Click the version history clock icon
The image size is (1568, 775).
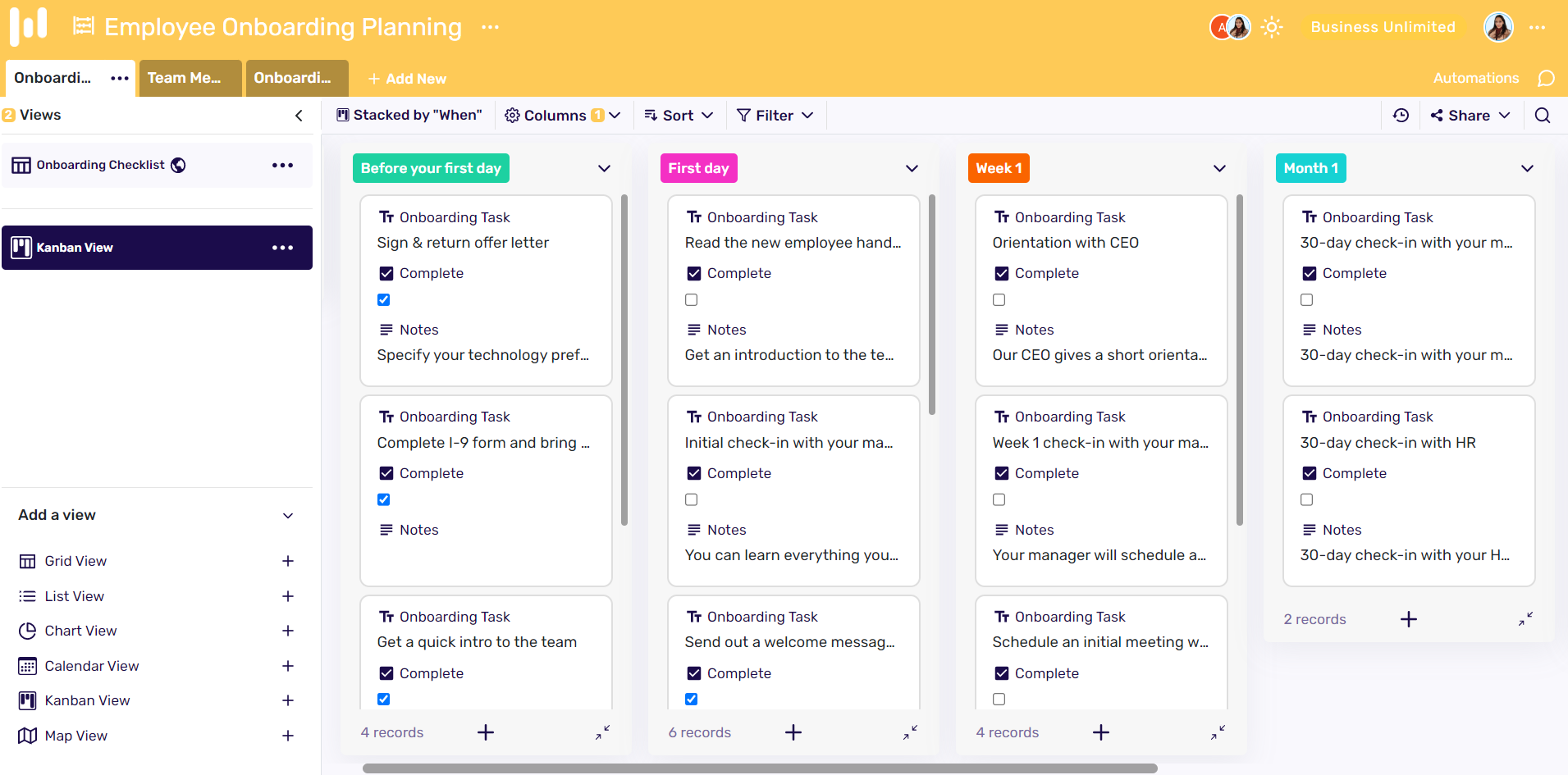(x=1401, y=115)
